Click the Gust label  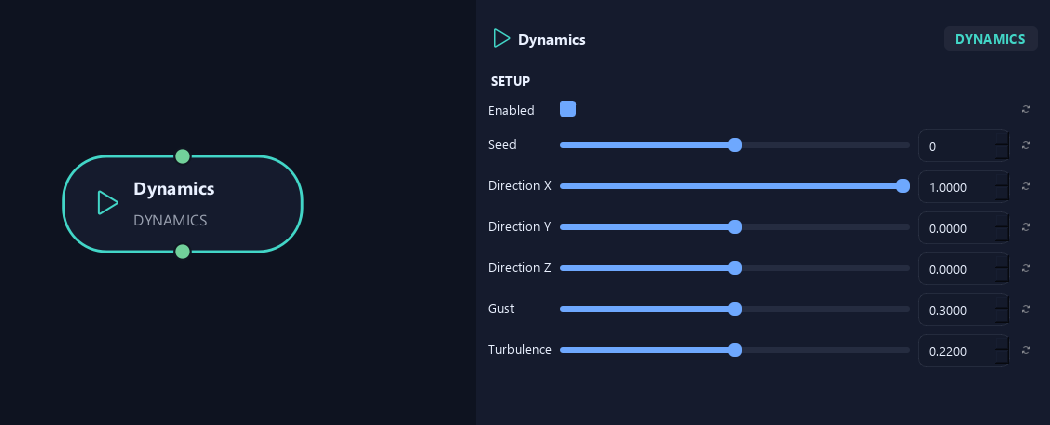pyautogui.click(x=501, y=309)
